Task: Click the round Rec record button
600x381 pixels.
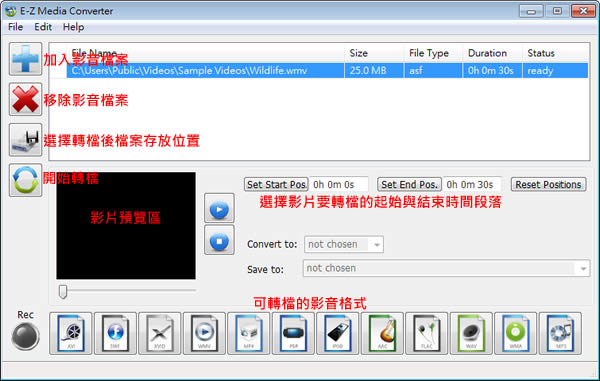Action: pyautogui.click(x=25, y=336)
